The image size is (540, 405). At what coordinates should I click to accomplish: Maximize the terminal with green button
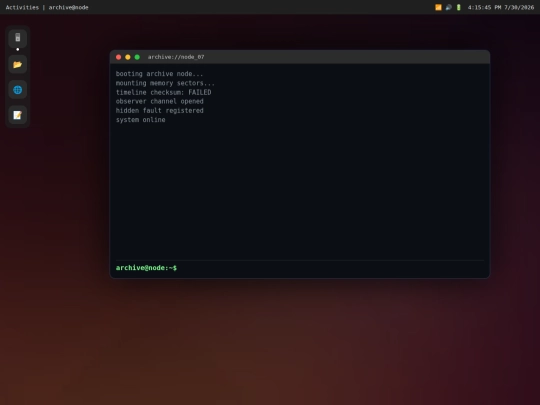[x=137, y=57]
